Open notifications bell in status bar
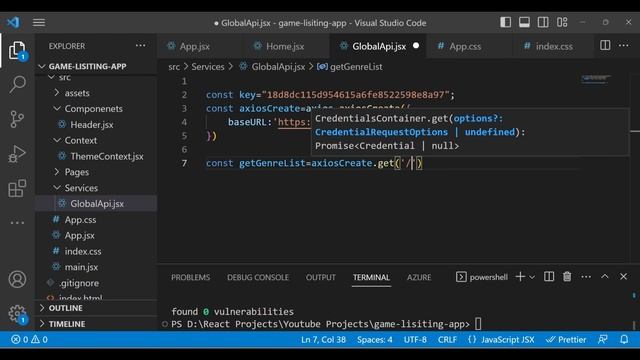 coord(624,340)
